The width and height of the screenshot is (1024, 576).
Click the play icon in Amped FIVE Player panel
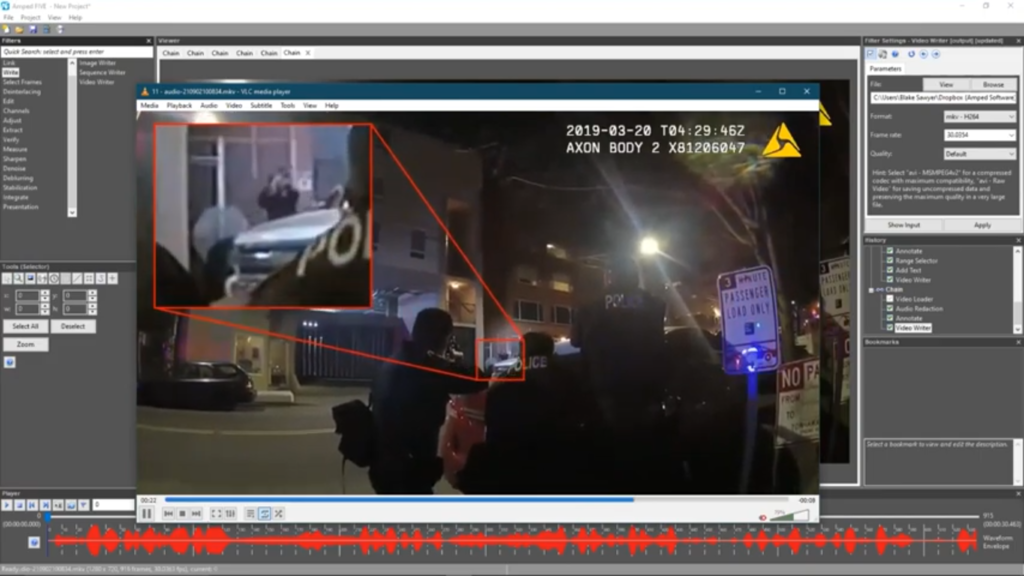[7, 505]
